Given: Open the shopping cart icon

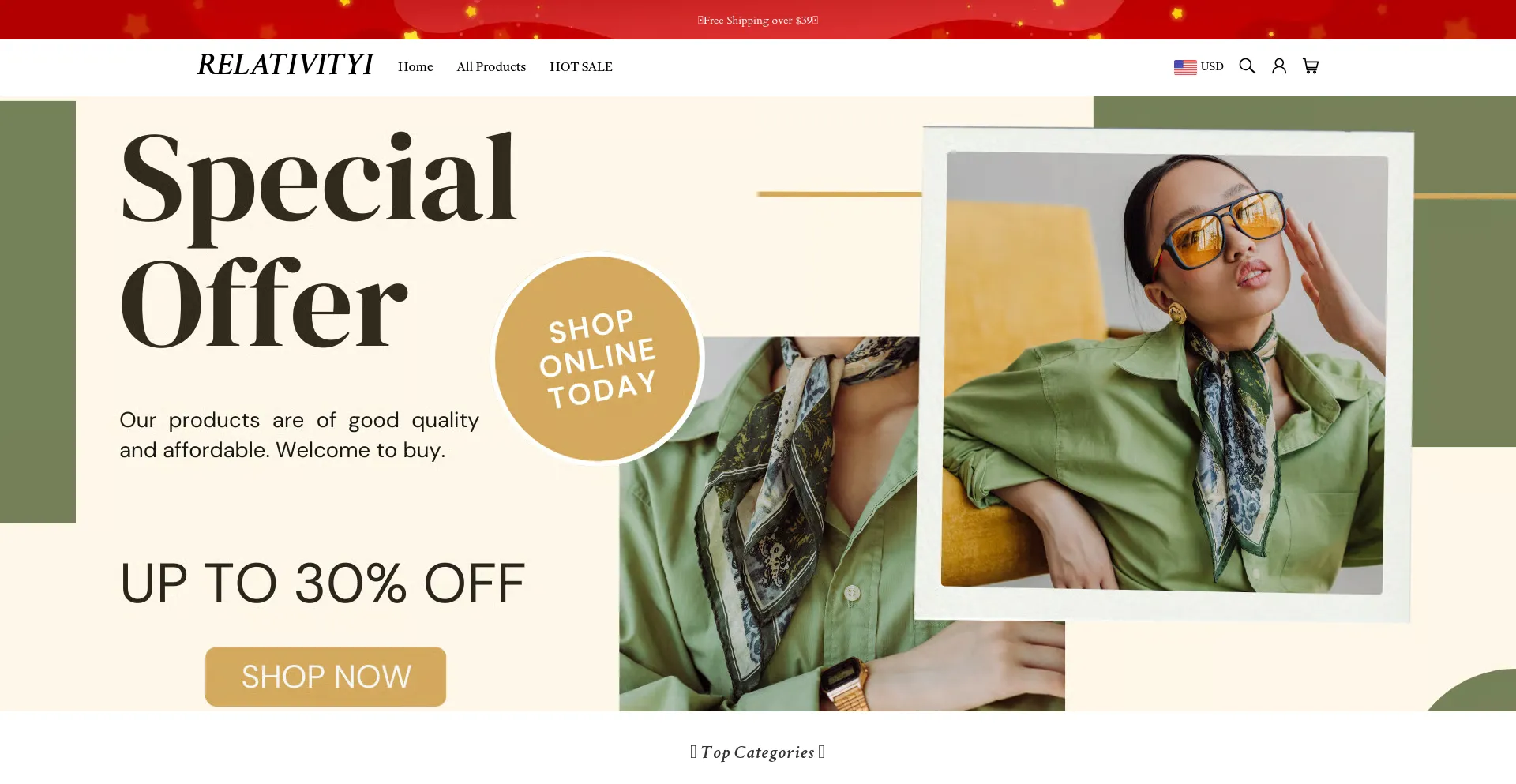Looking at the screenshot, I should coord(1311,66).
